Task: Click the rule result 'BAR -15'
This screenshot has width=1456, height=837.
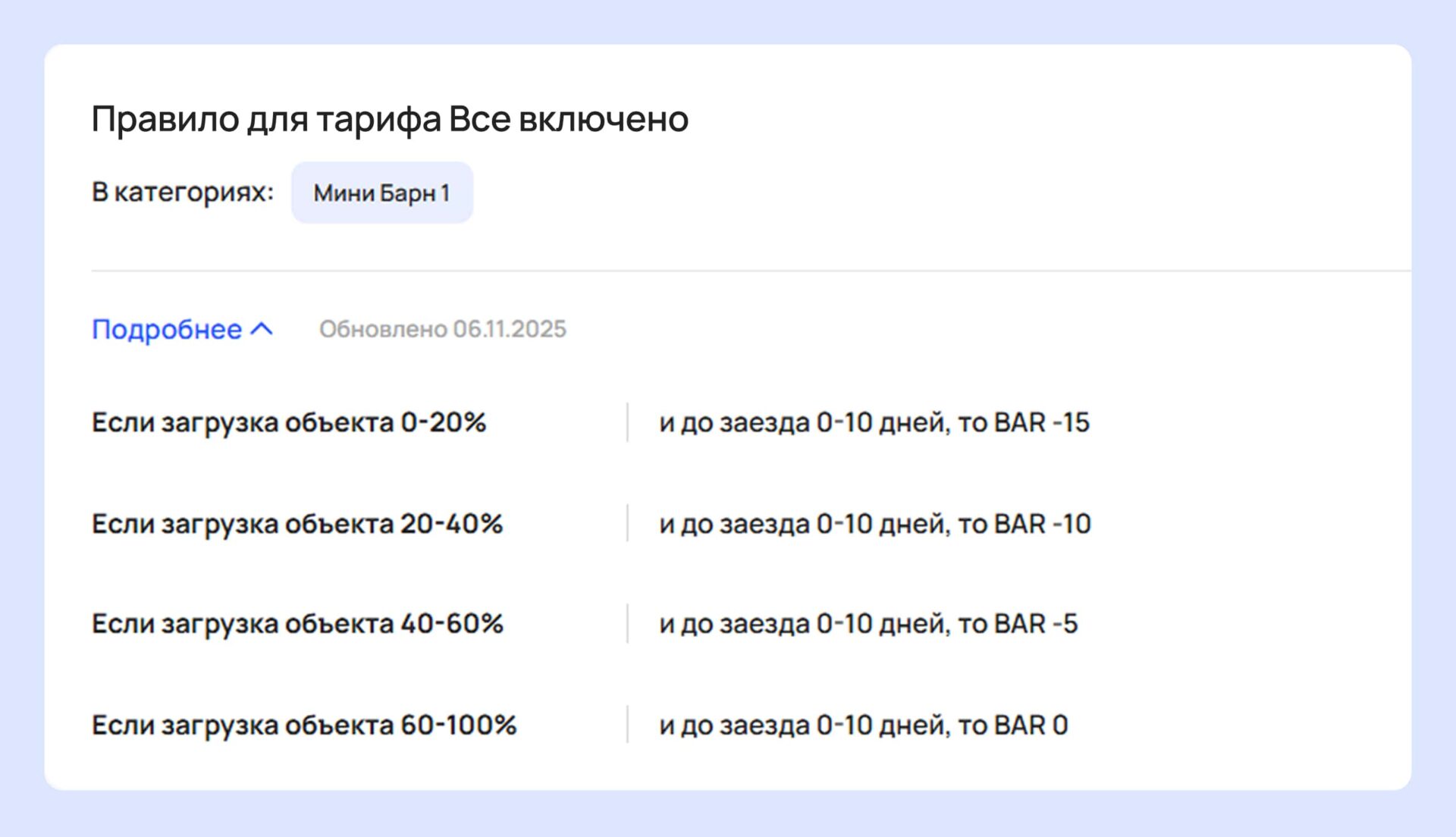Action: pyautogui.click(x=1041, y=422)
